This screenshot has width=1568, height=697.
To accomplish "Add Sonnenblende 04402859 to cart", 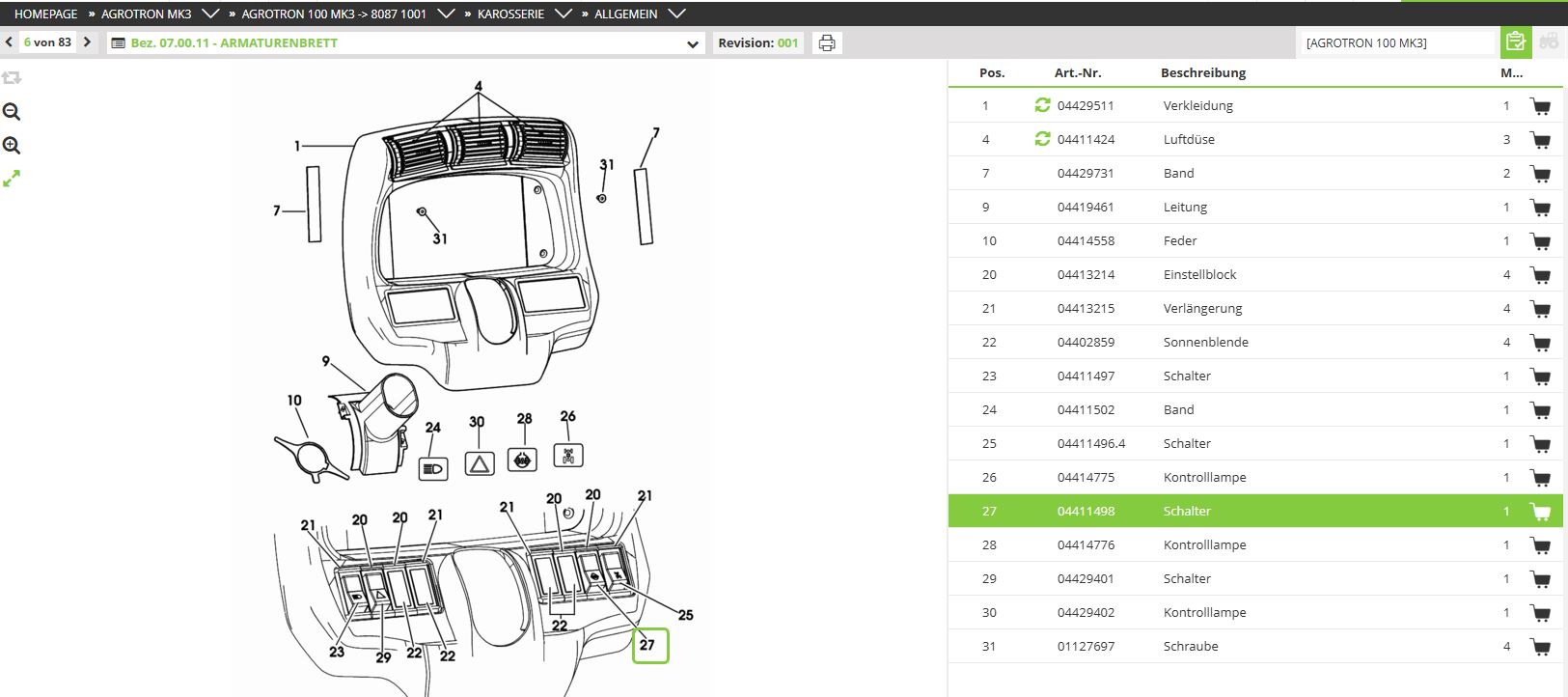I will [1540, 343].
